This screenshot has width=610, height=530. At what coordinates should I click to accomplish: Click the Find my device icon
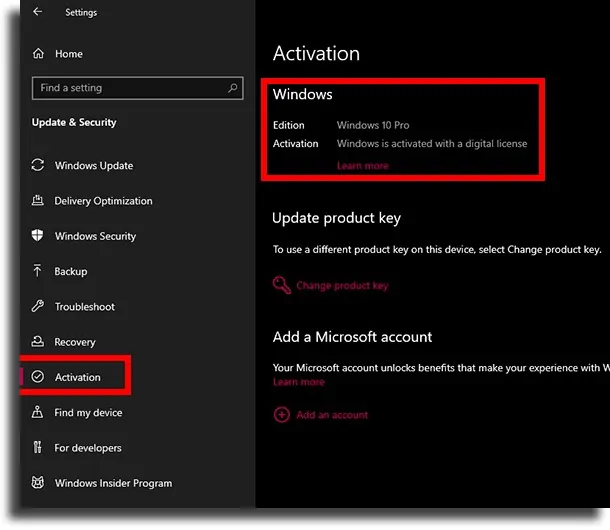(37, 412)
